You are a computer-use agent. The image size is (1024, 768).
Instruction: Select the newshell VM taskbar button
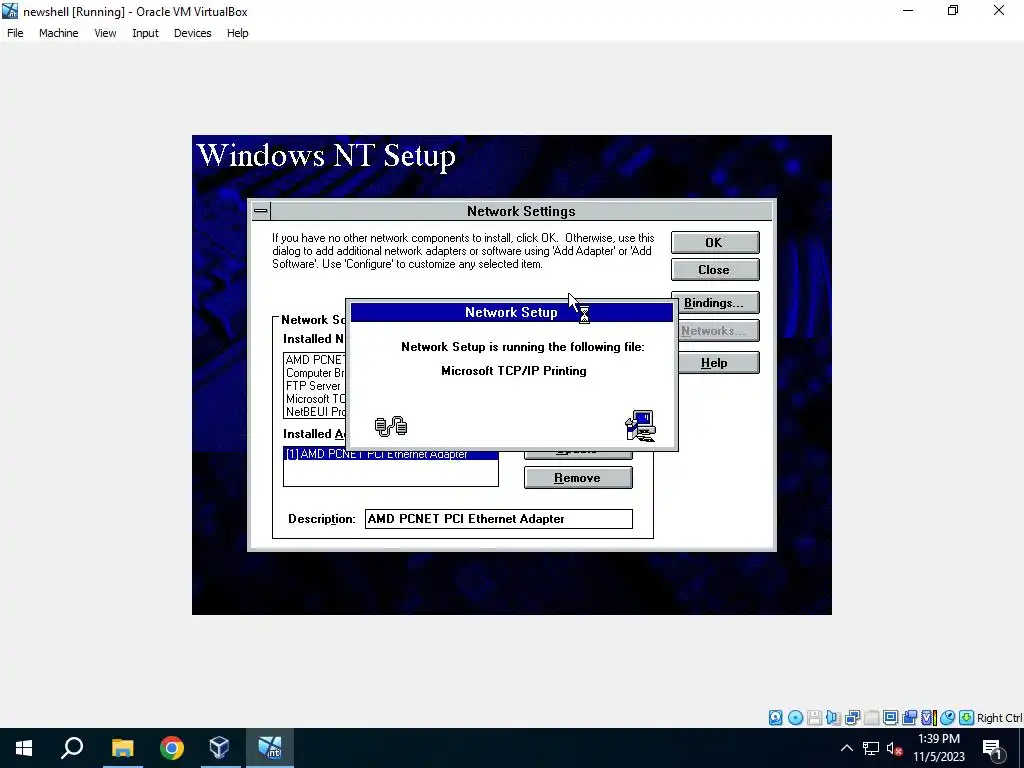click(270, 748)
